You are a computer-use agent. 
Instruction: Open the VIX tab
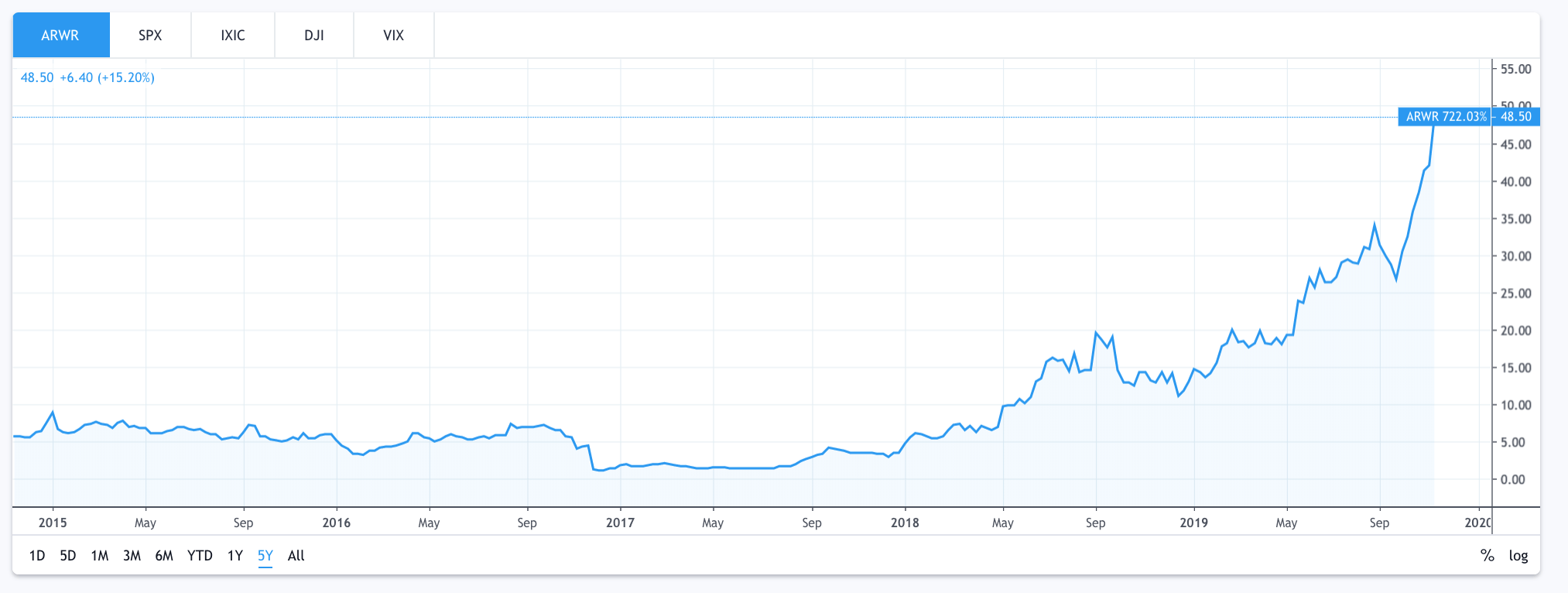click(x=394, y=35)
